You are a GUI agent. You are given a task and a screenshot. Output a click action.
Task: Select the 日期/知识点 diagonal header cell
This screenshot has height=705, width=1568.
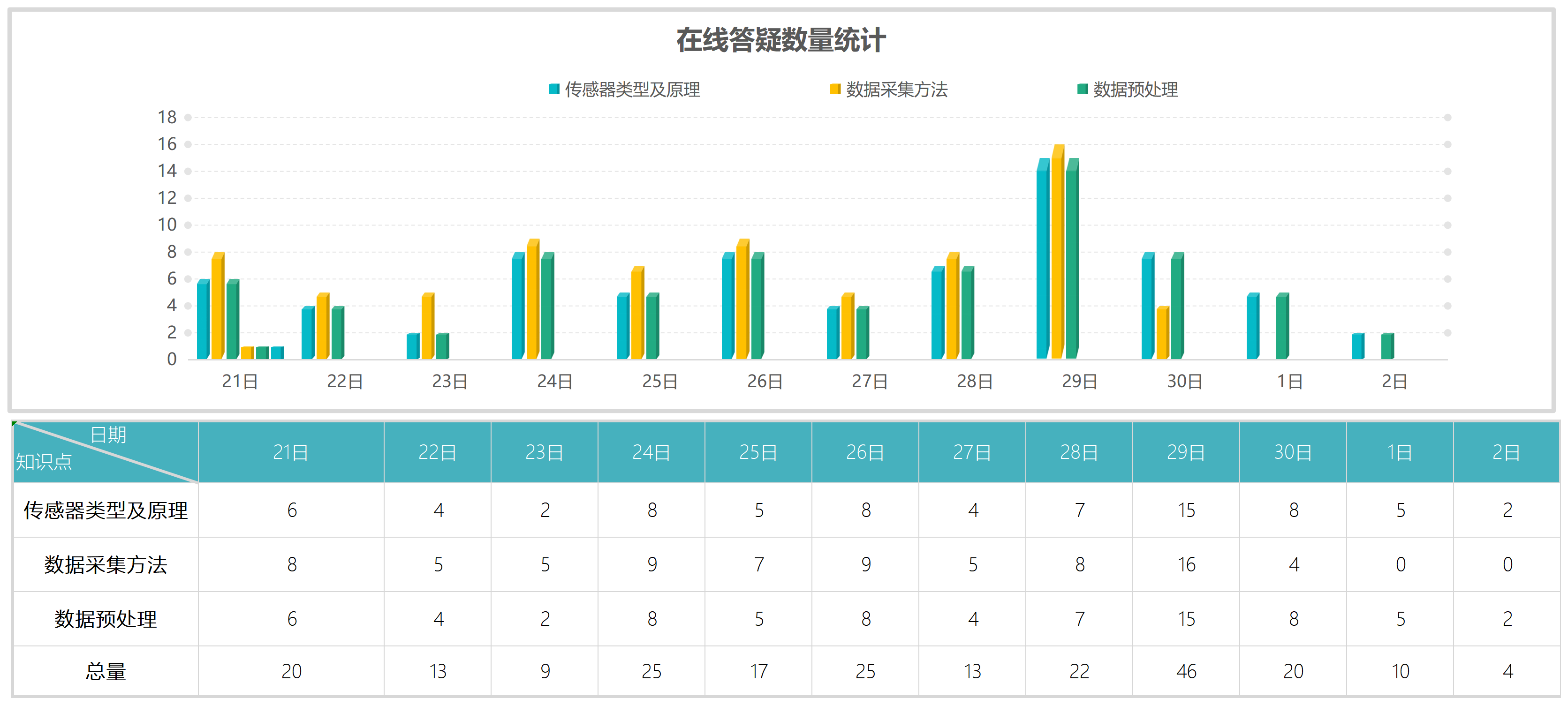(106, 452)
